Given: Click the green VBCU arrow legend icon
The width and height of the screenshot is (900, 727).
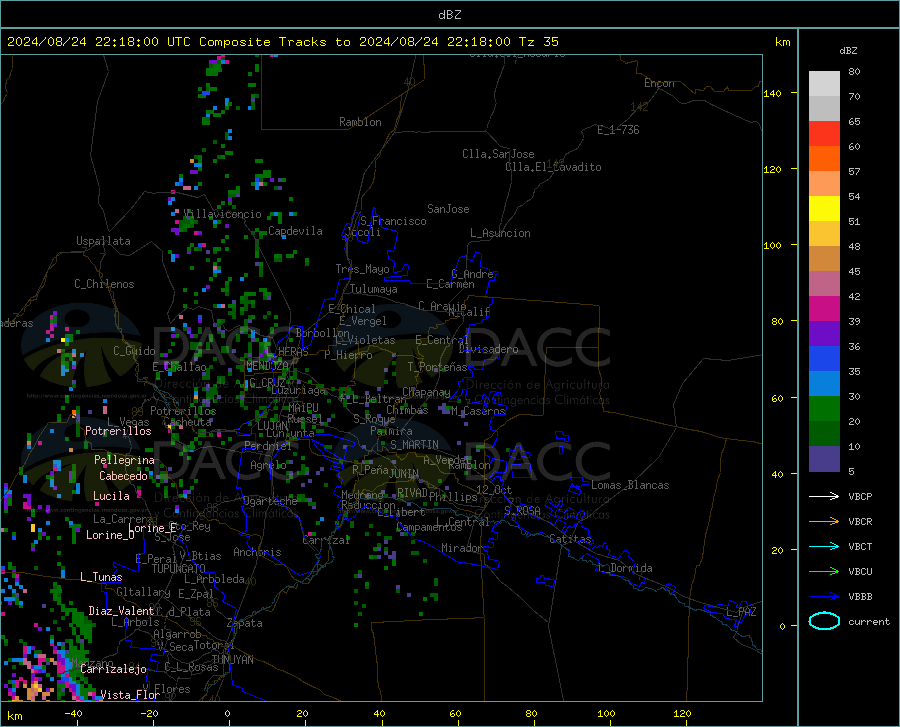Looking at the screenshot, I should [x=824, y=572].
